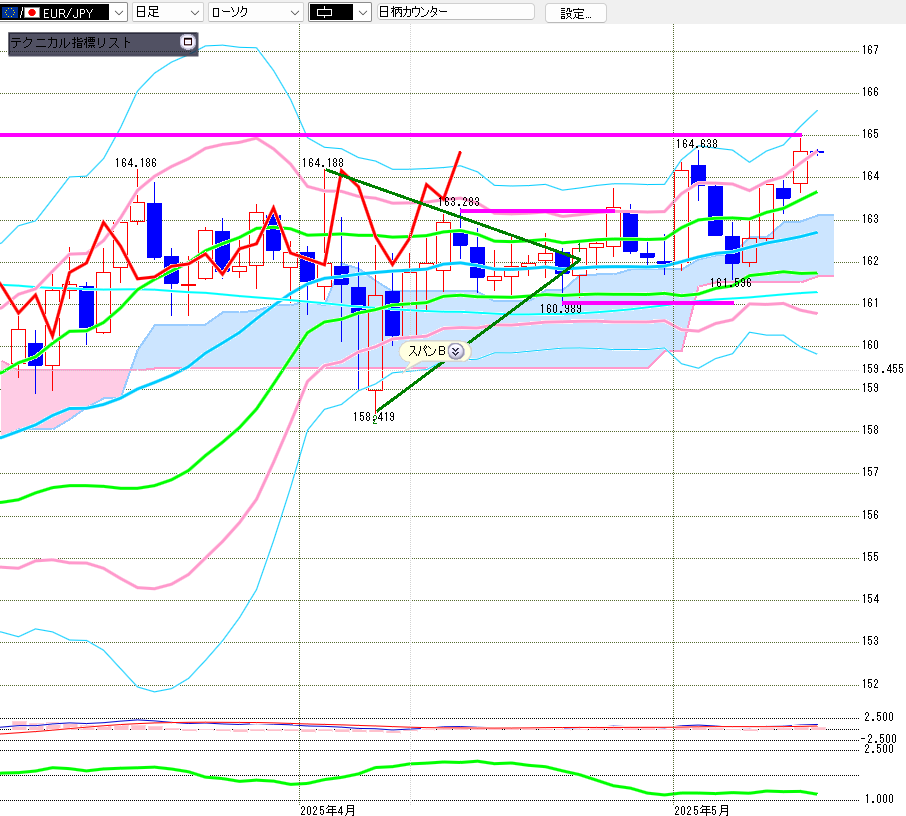Select the long magenta horizontal line at 165
The height and width of the screenshot is (816, 906).
click(x=401, y=135)
